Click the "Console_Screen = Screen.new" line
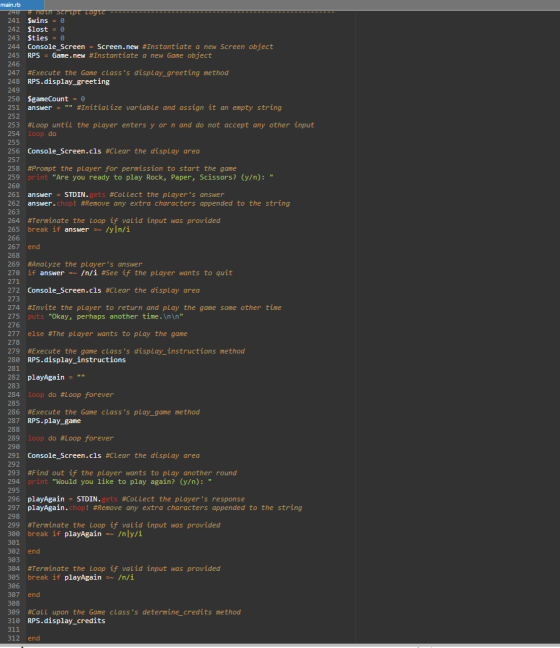 (150, 47)
